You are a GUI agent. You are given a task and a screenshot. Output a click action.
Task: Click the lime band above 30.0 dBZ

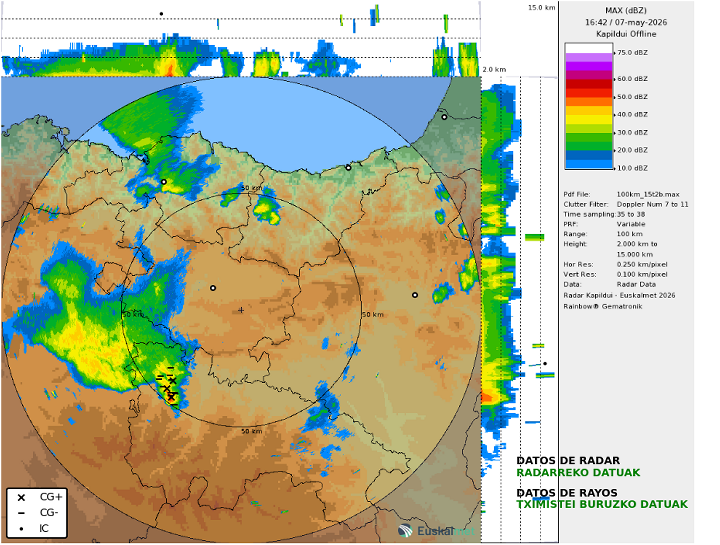coord(589,129)
